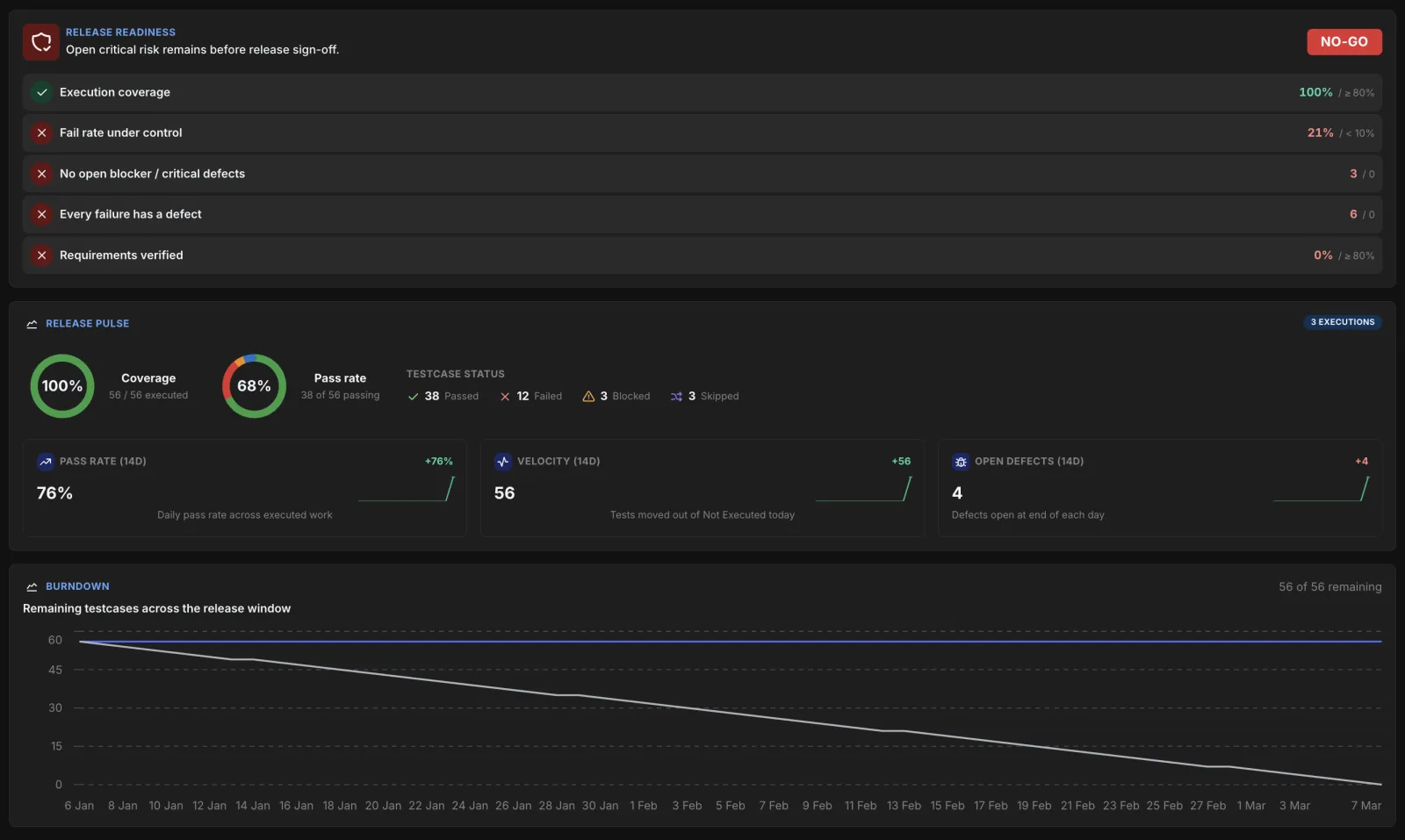Click the +4 open defects delta
The image size is (1405, 840).
click(1361, 462)
